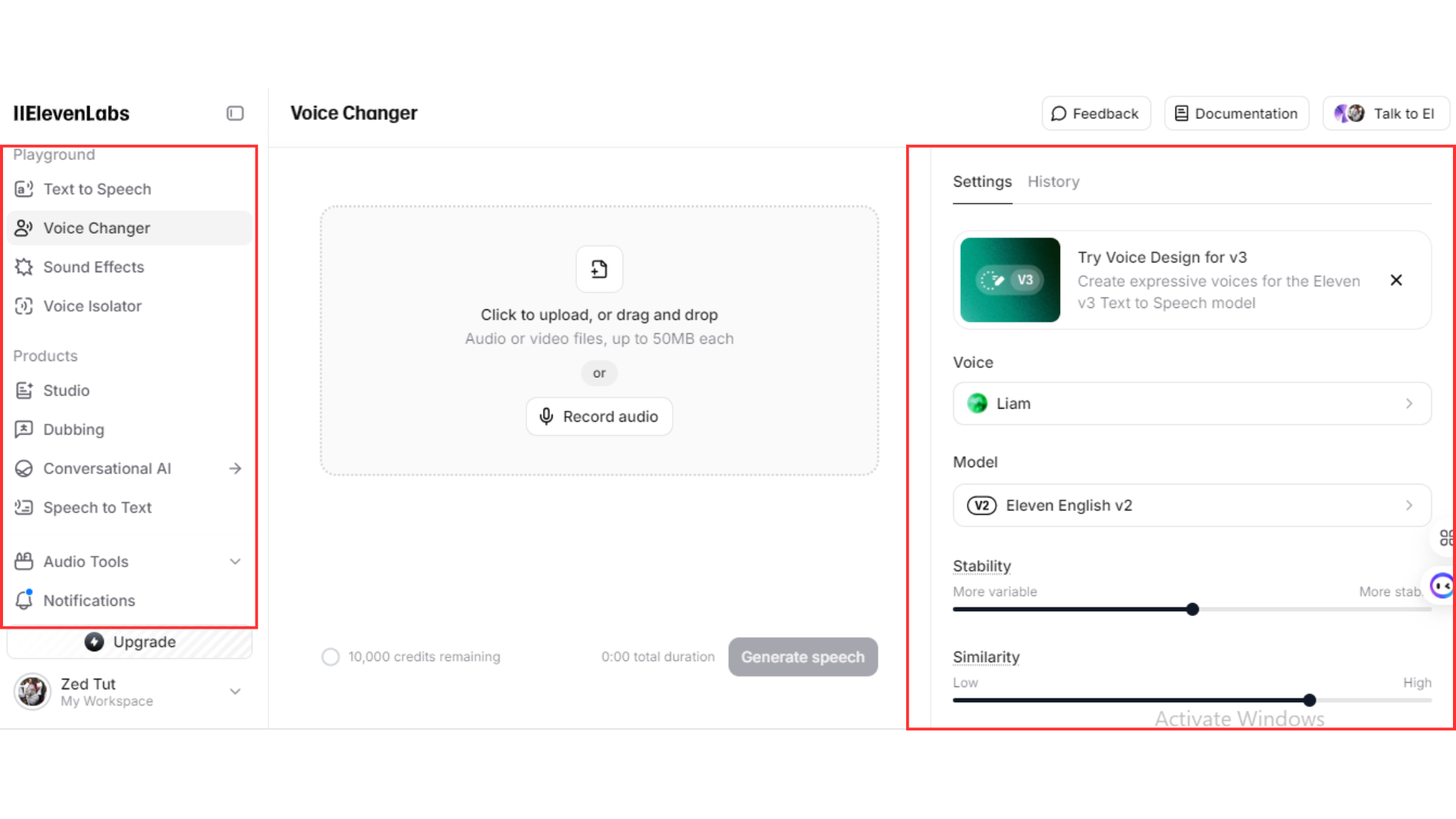This screenshot has height=819, width=1456.
Task: Select the Settings tab
Action: click(x=982, y=182)
